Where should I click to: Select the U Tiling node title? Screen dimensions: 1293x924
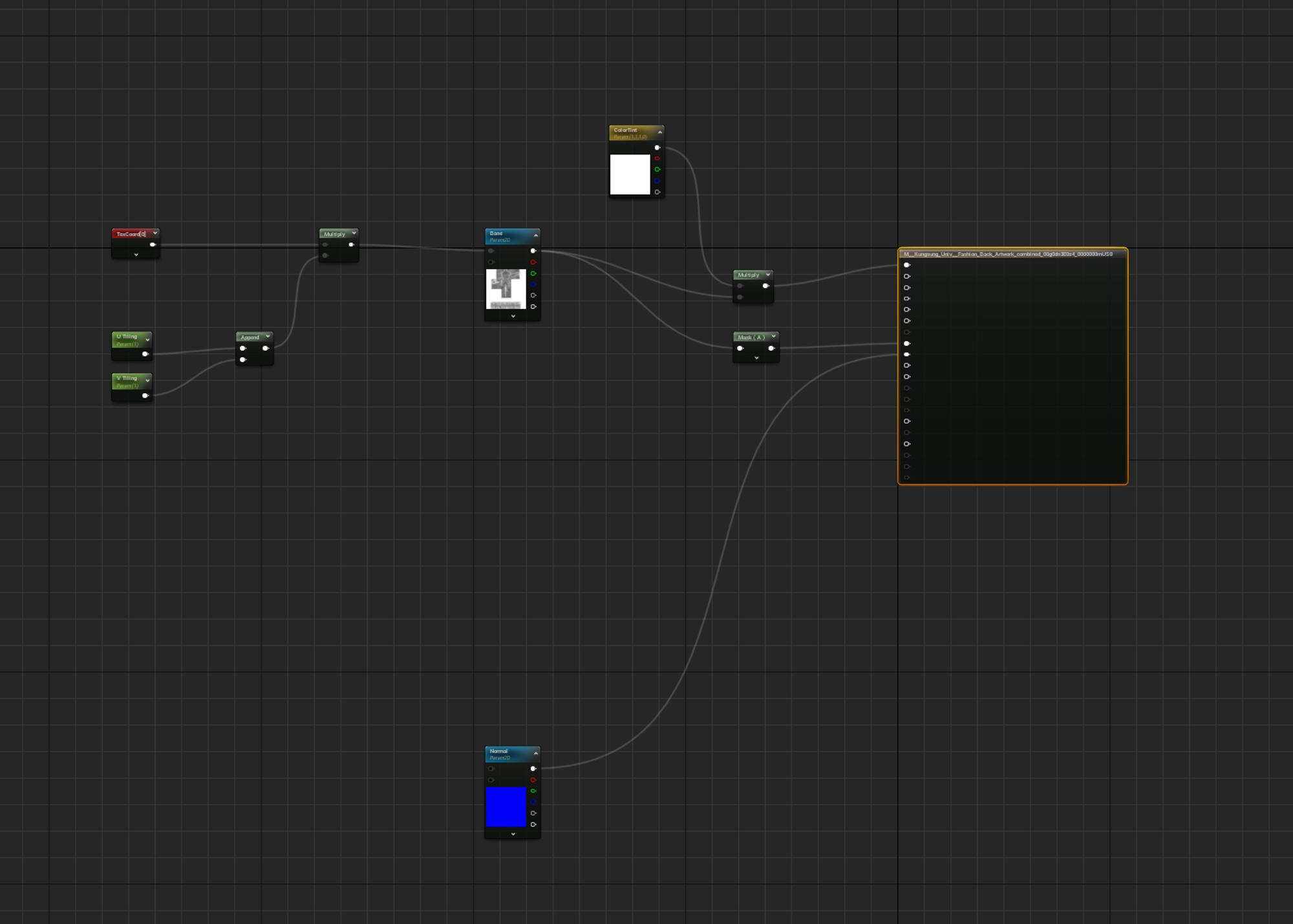pyautogui.click(x=127, y=337)
